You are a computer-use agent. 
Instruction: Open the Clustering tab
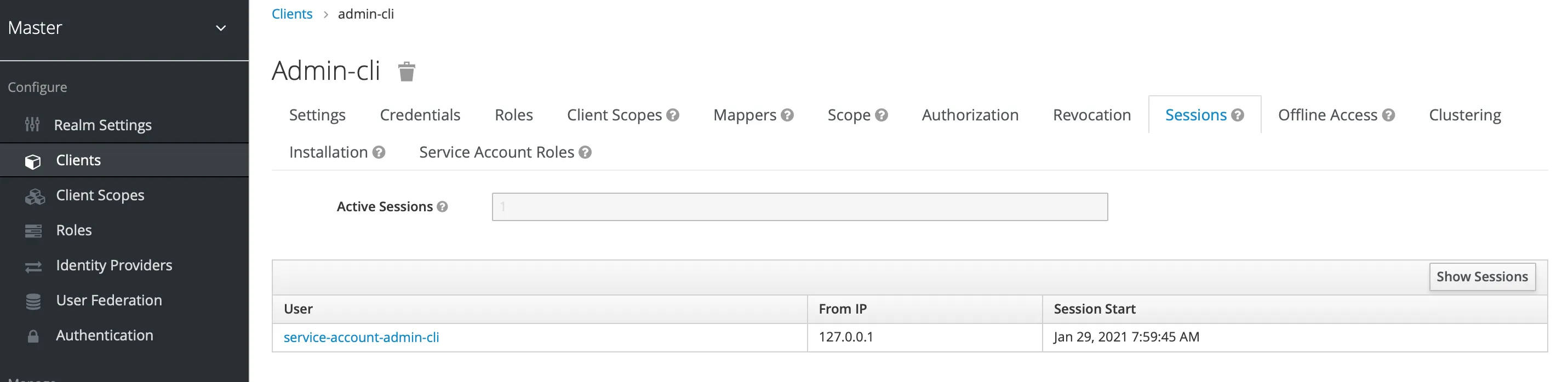tap(1465, 115)
